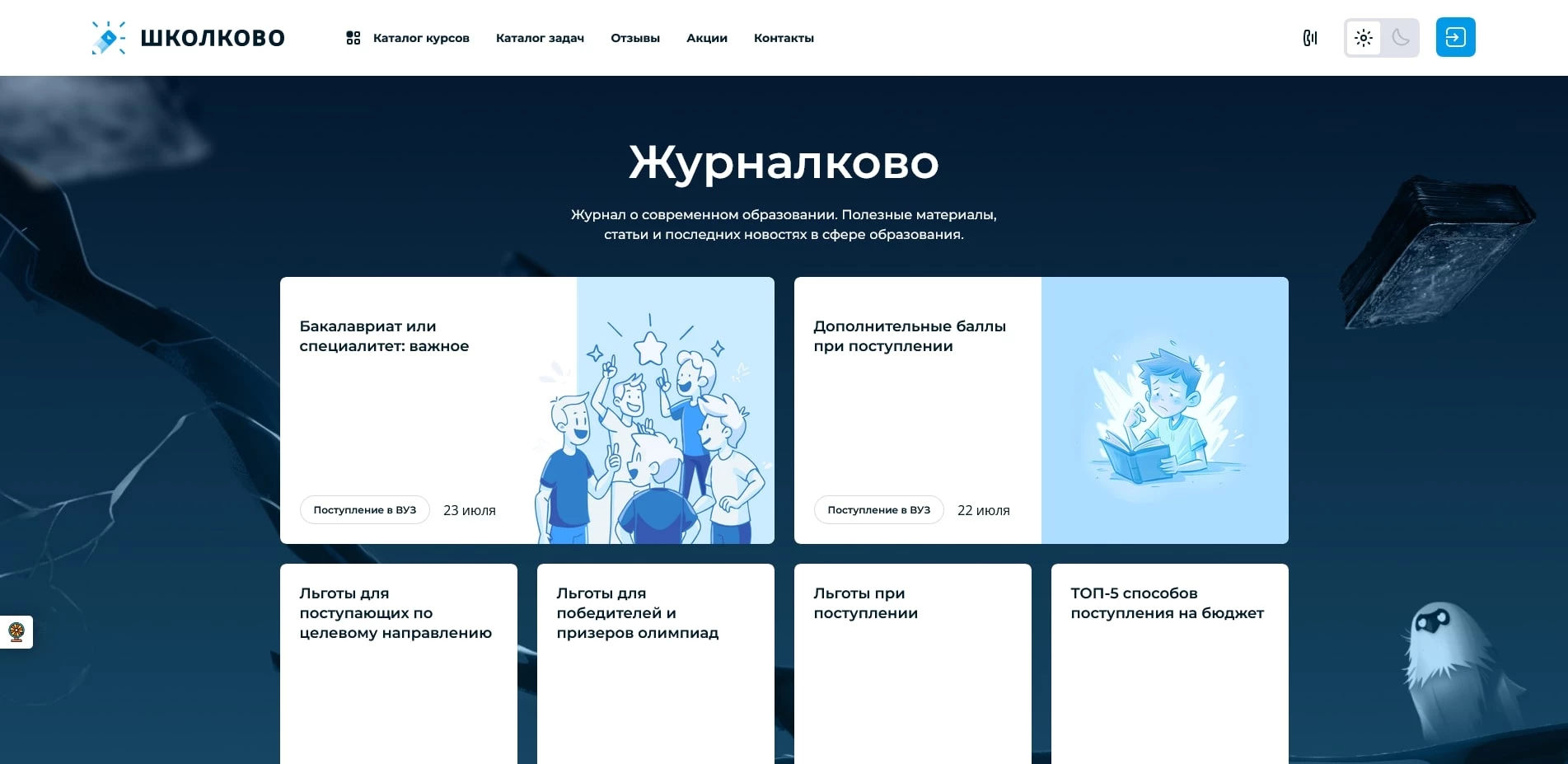Open Каталог курсов menu item
The height and width of the screenshot is (764, 1568).
pos(421,38)
